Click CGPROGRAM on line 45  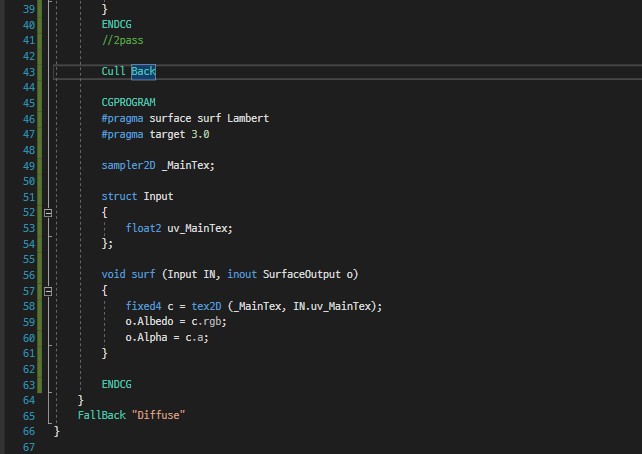click(129, 102)
